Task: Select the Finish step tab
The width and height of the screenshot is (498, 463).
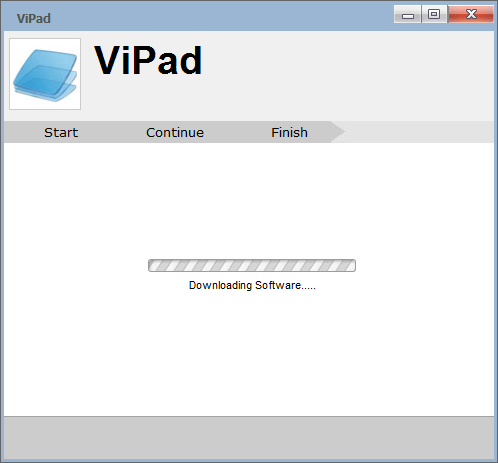Action: [x=289, y=133]
